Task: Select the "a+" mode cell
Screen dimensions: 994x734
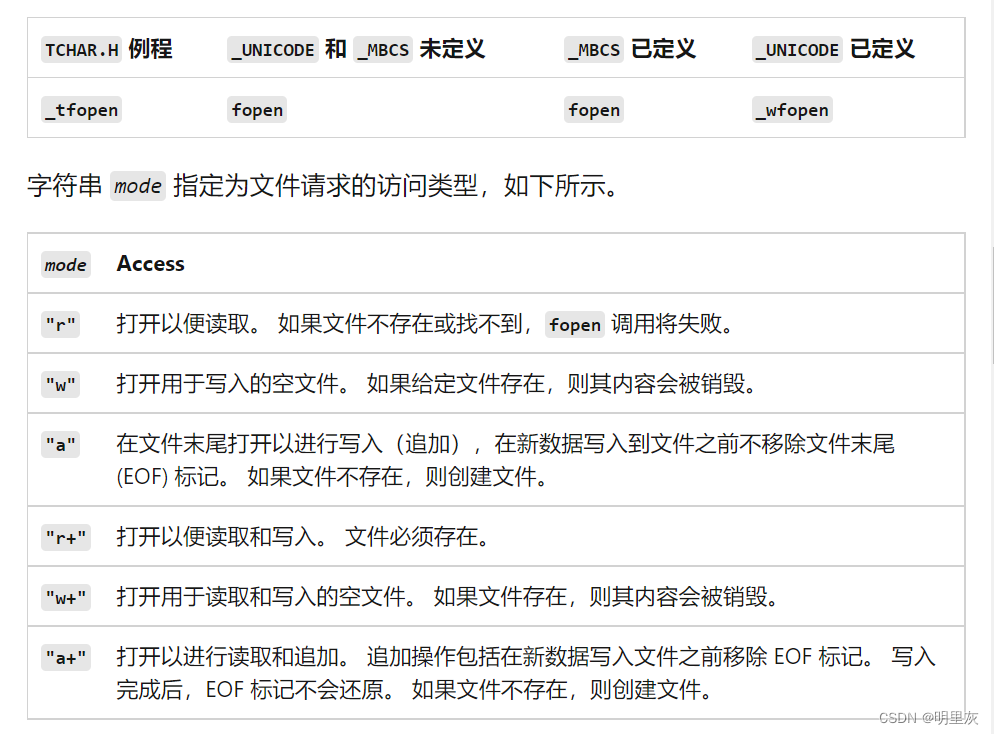Action: (66, 657)
